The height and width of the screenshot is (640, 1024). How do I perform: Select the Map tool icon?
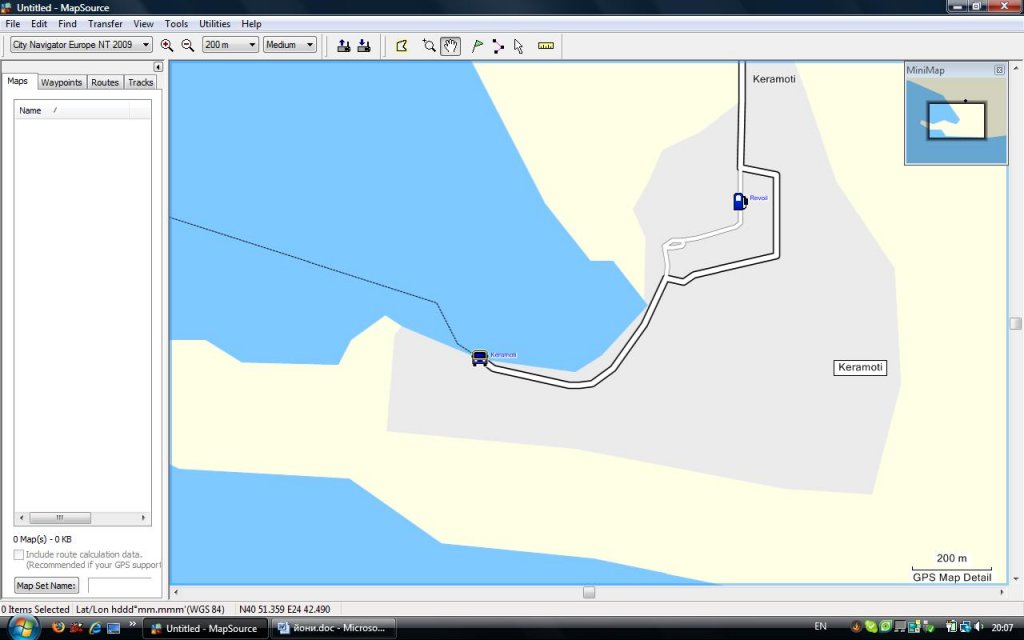(x=402, y=45)
